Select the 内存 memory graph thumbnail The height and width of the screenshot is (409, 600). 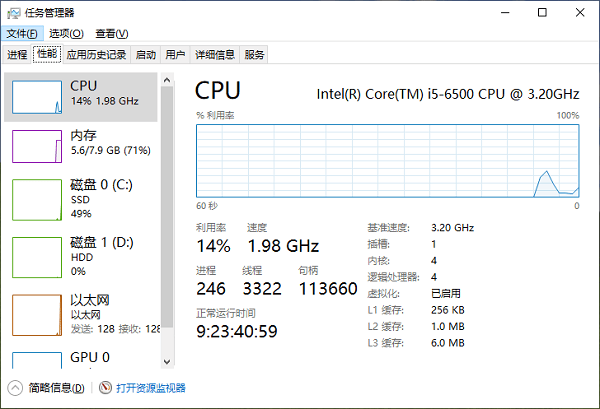pyautogui.click(x=37, y=146)
